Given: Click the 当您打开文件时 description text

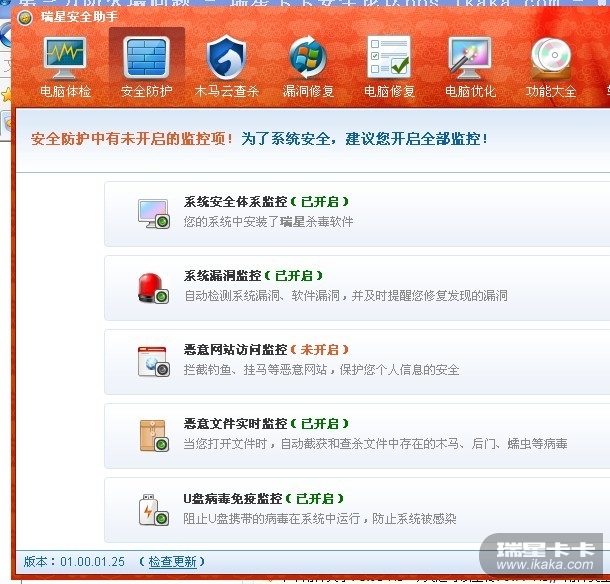Looking at the screenshot, I should pos(375,444).
